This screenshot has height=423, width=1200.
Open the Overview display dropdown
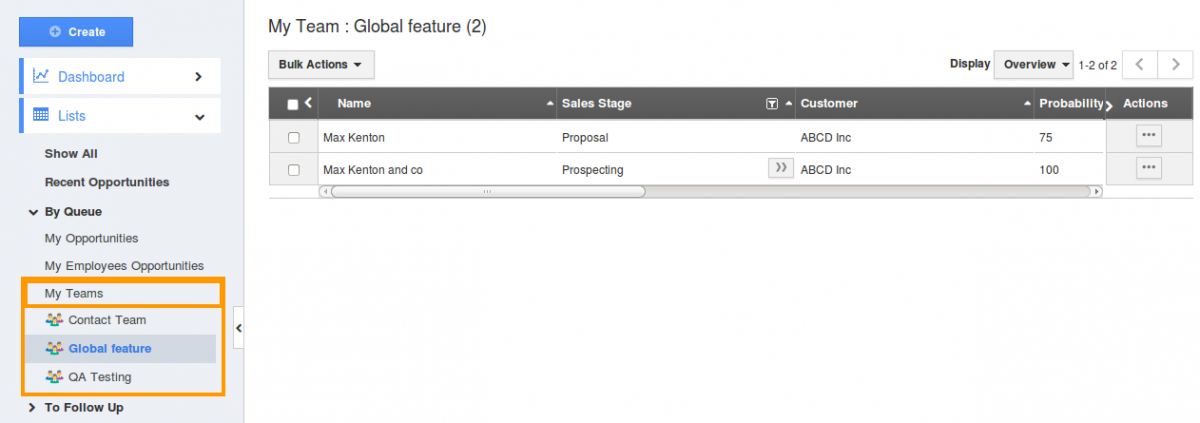(1033, 65)
